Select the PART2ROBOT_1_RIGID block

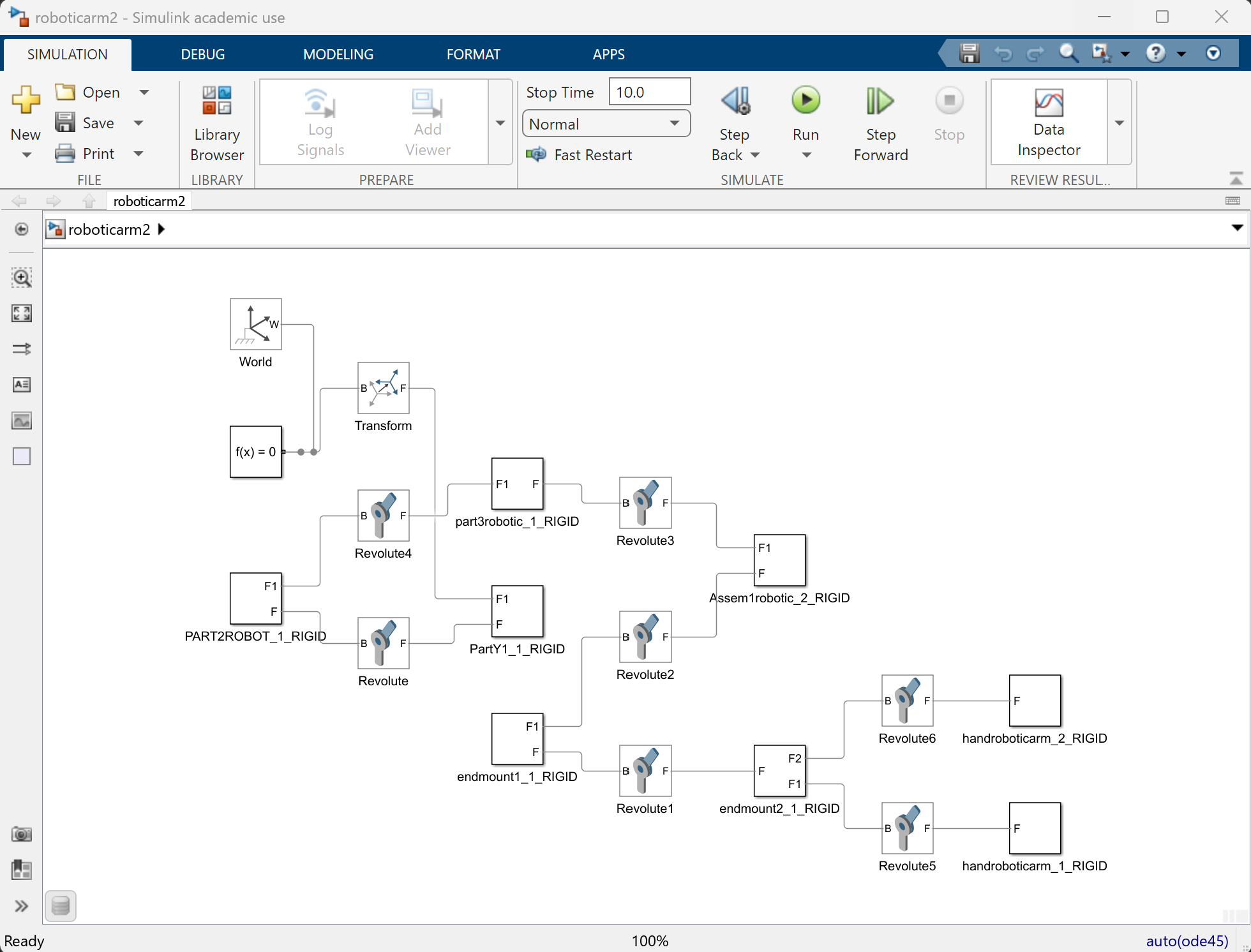256,599
